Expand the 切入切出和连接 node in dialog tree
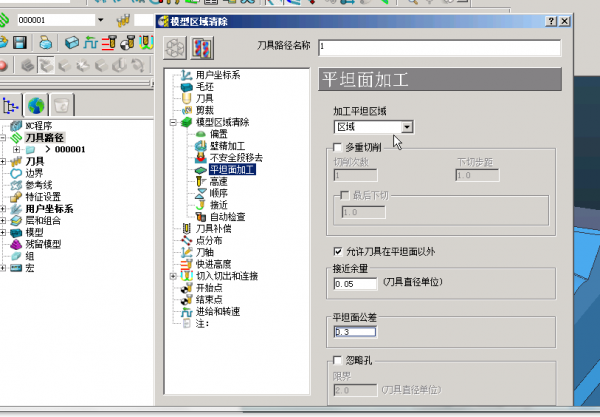The width and height of the screenshot is (600, 417). coord(173,276)
